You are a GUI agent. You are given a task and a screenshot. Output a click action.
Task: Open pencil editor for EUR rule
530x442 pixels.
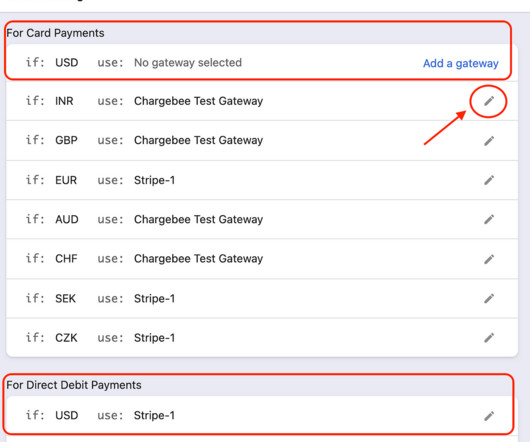[x=489, y=180]
